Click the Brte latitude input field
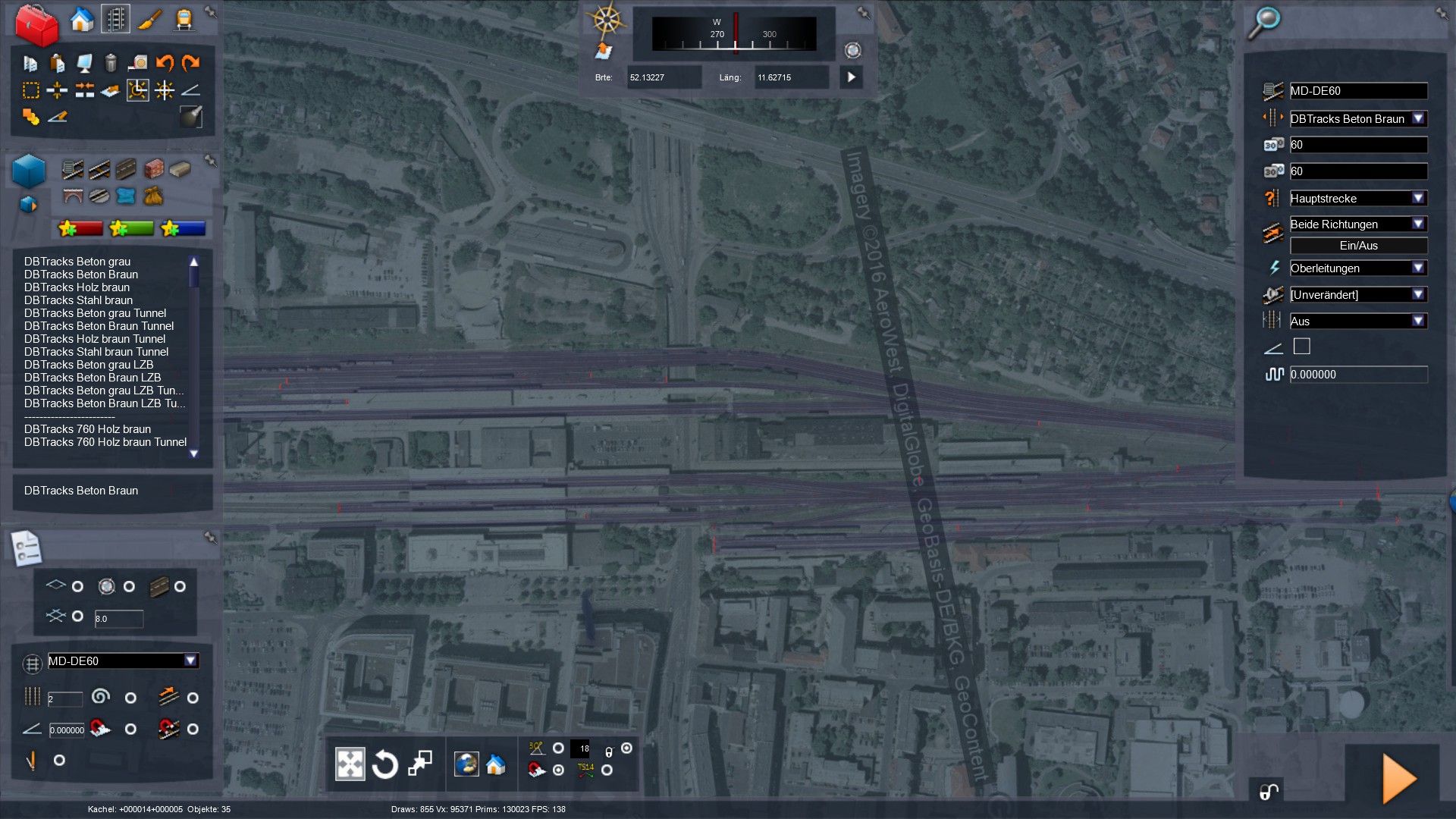Screen dimensions: 1456x819 pyautogui.click(x=663, y=77)
